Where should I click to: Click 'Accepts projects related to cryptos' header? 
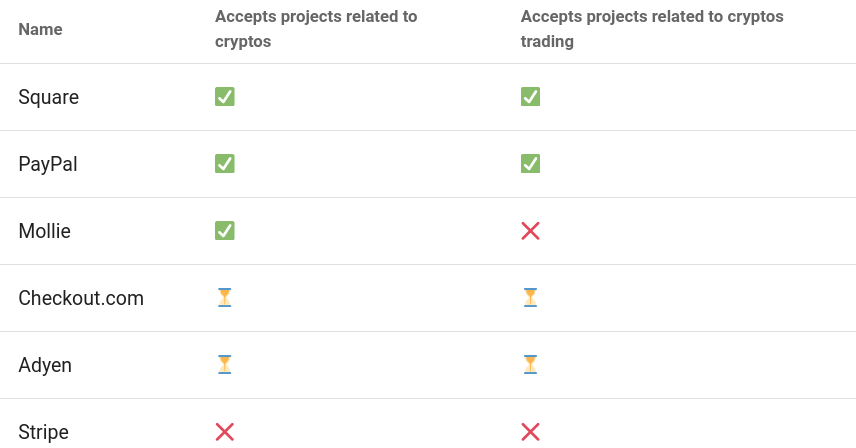(x=316, y=29)
